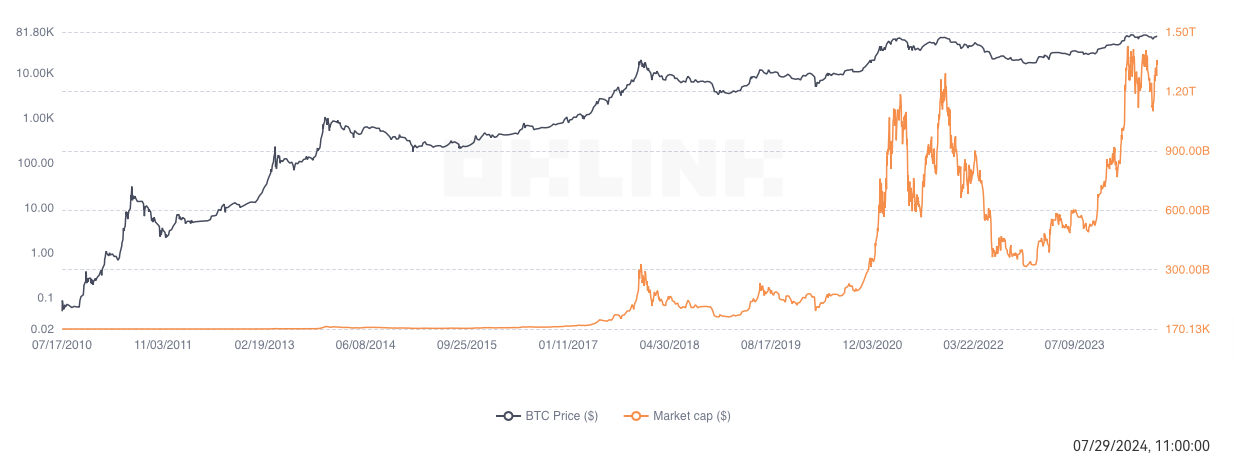The height and width of the screenshot is (467, 1234).
Task: Click the 02/19/2013 x-axis date label
Action: 265,345
